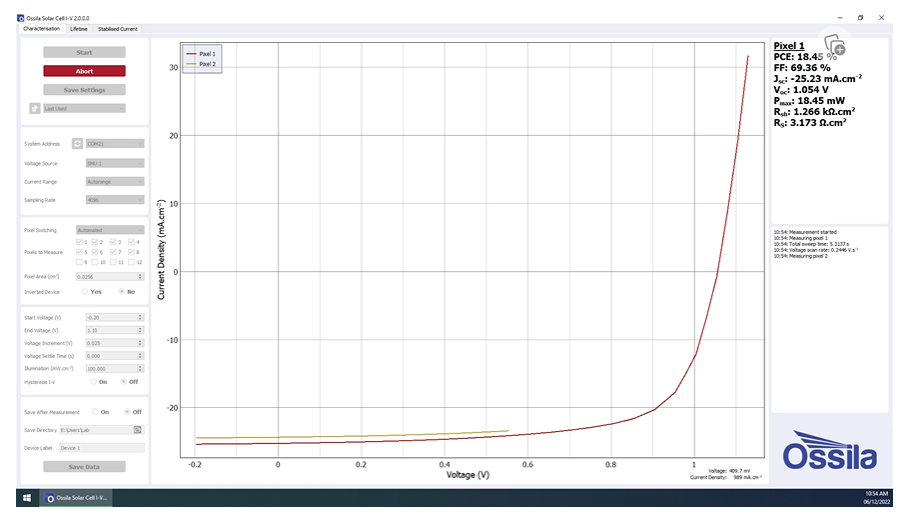The width and height of the screenshot is (914, 516).
Task: Click the Illumination spinner arrows
Action: pos(140,368)
